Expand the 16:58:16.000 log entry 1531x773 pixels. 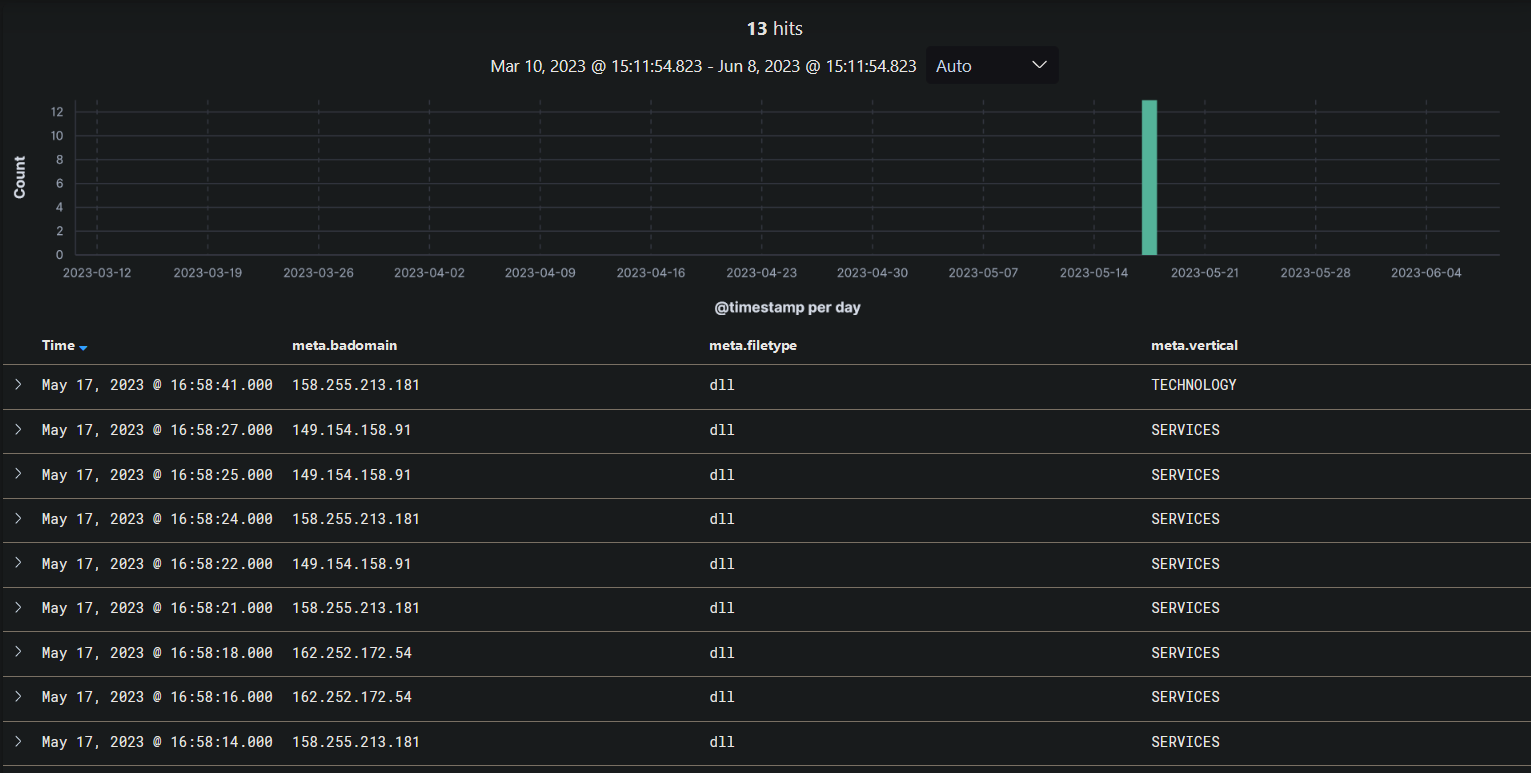pos(18,697)
